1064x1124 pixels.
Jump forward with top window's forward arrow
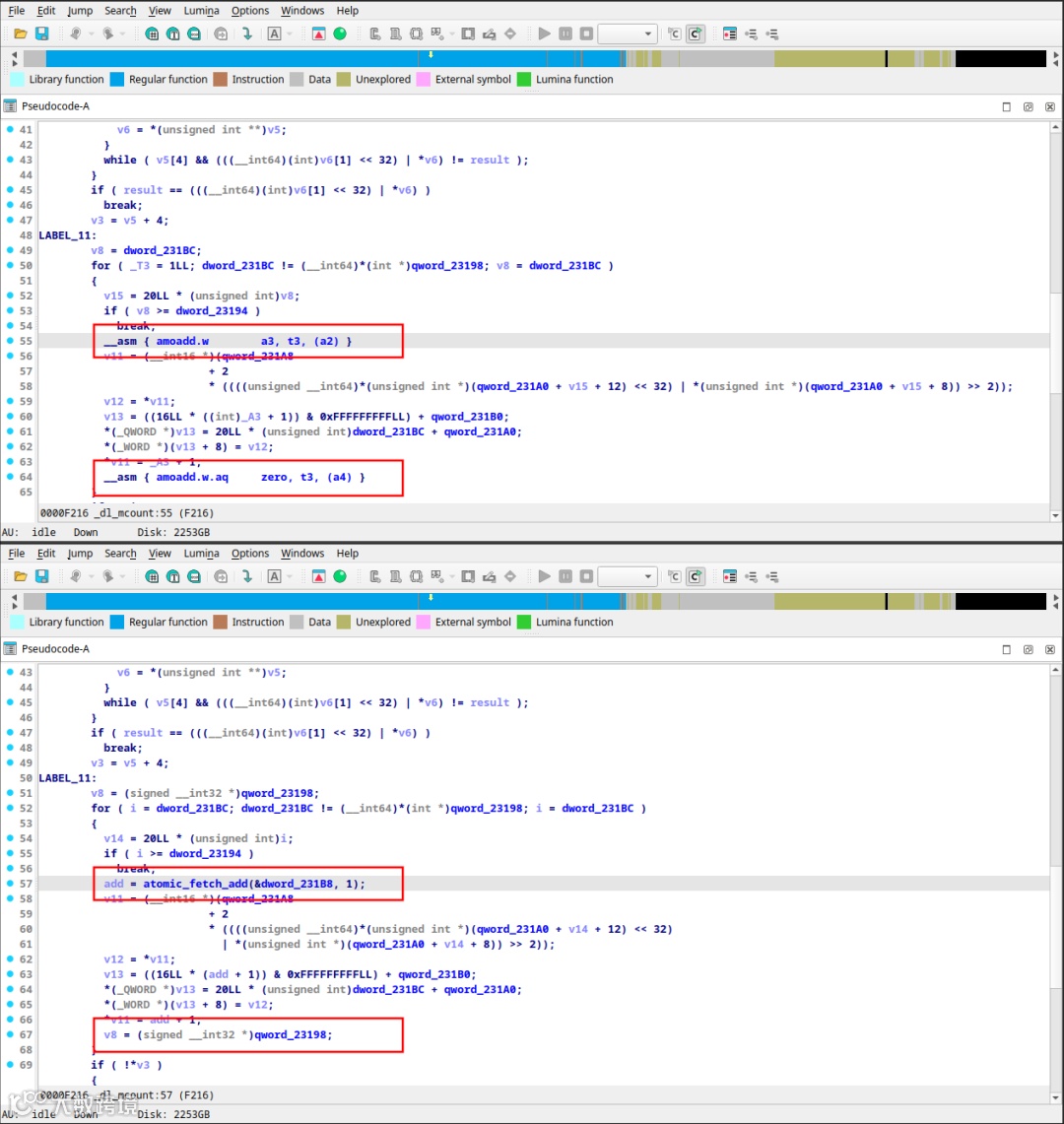[107, 33]
